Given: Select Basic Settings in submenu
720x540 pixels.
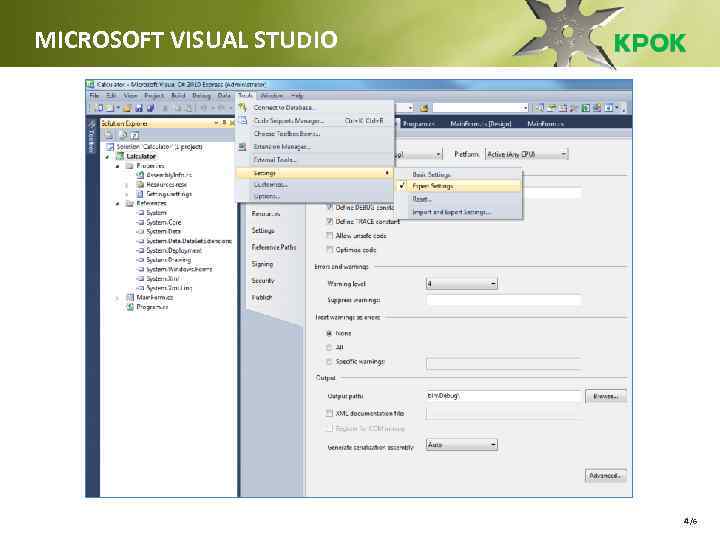Looking at the screenshot, I should [460, 174].
